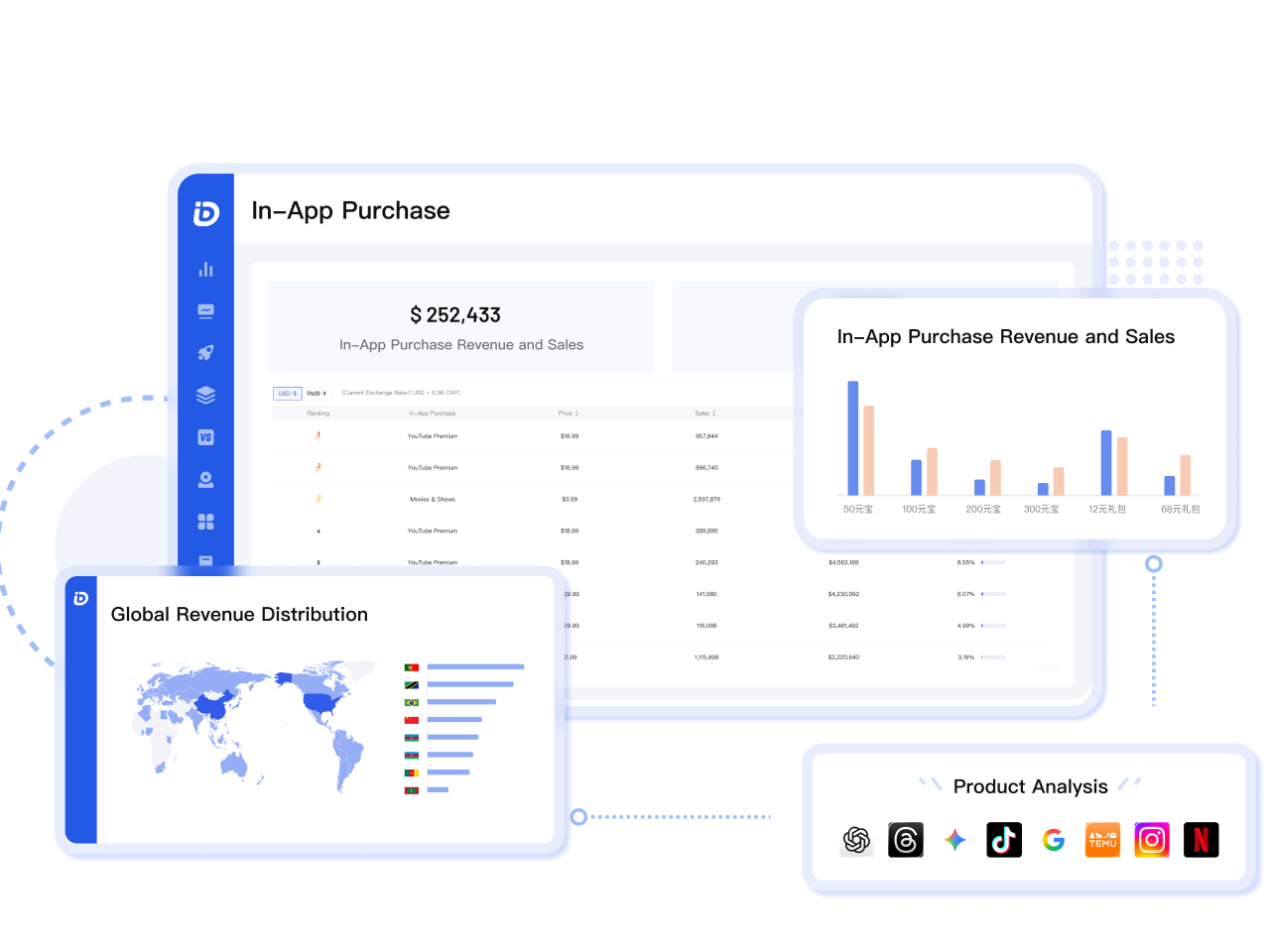Click the Google app icon

tap(1054, 840)
